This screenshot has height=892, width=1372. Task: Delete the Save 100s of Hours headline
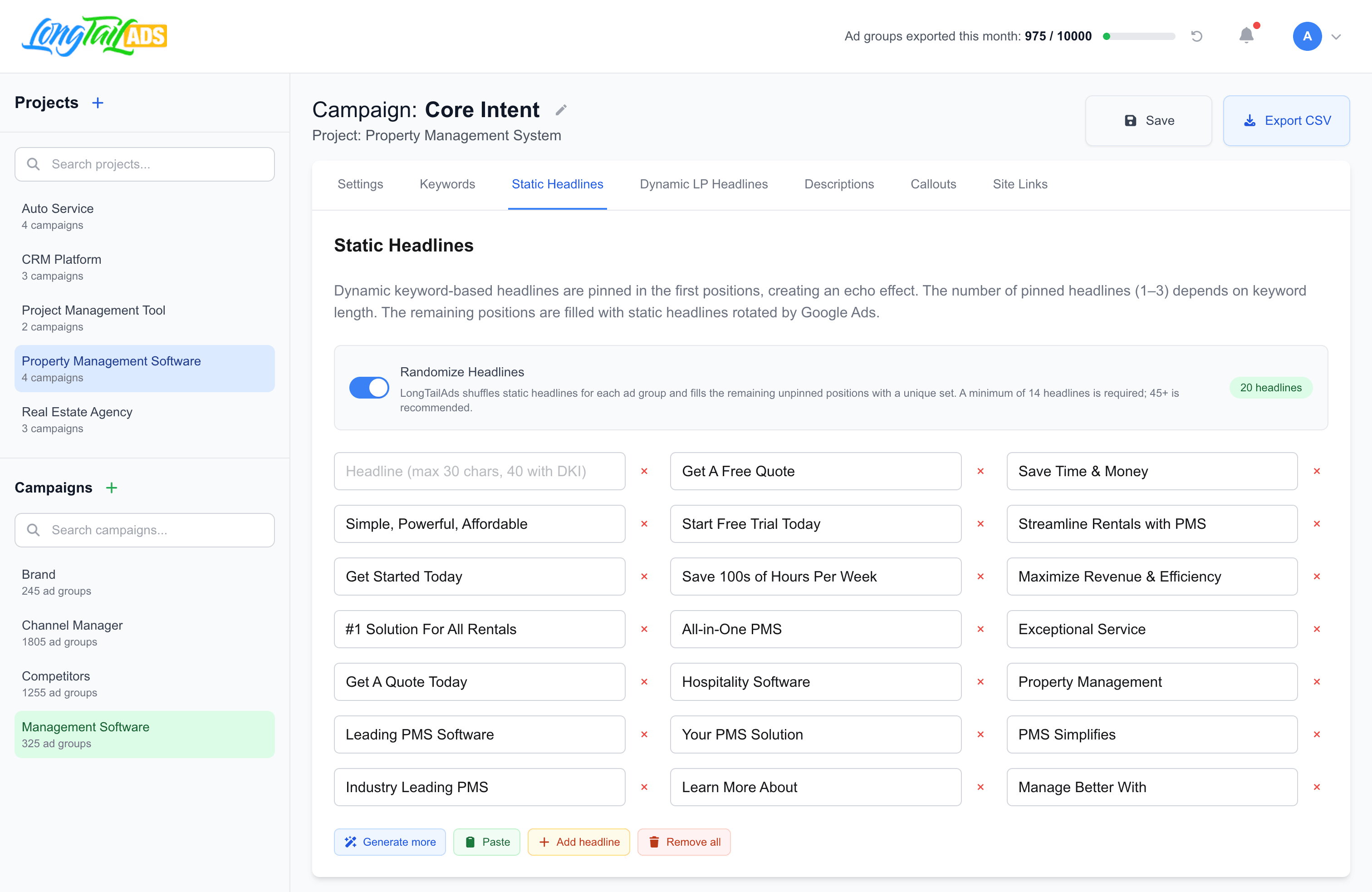tap(980, 577)
